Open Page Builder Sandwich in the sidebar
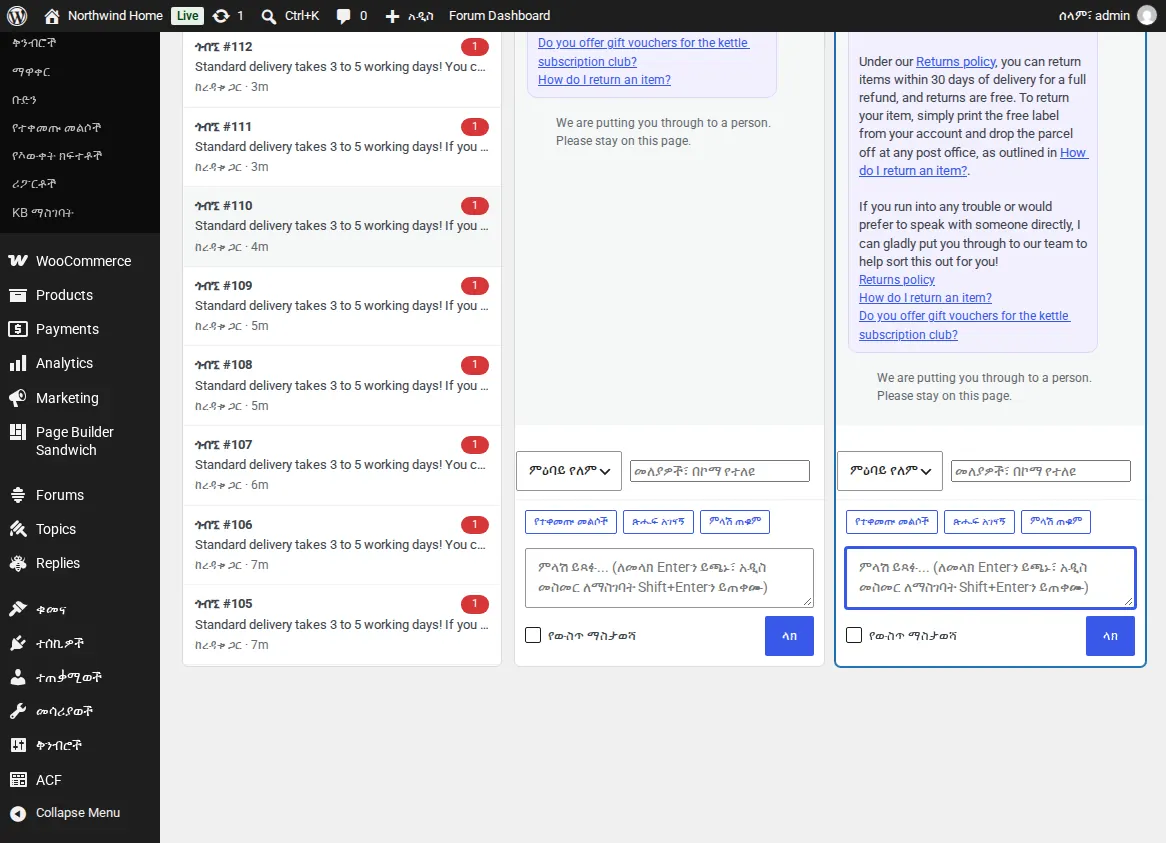The image size is (1166, 843). pos(74,441)
